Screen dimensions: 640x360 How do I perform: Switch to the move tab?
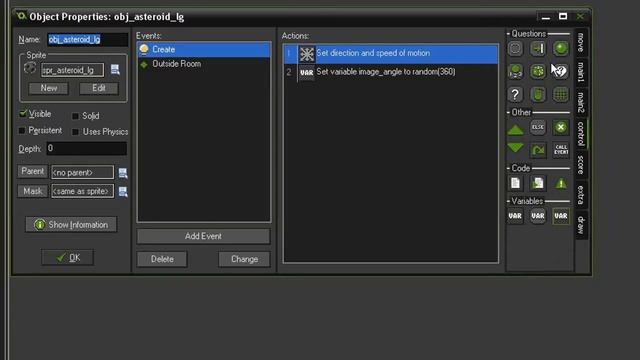click(581, 43)
